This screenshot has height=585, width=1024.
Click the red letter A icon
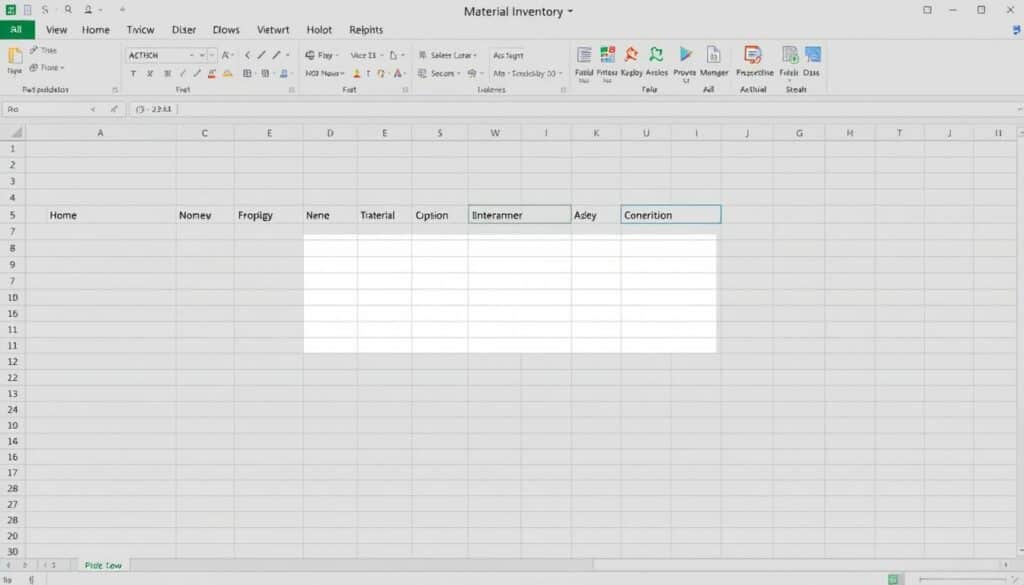[x=397, y=74]
